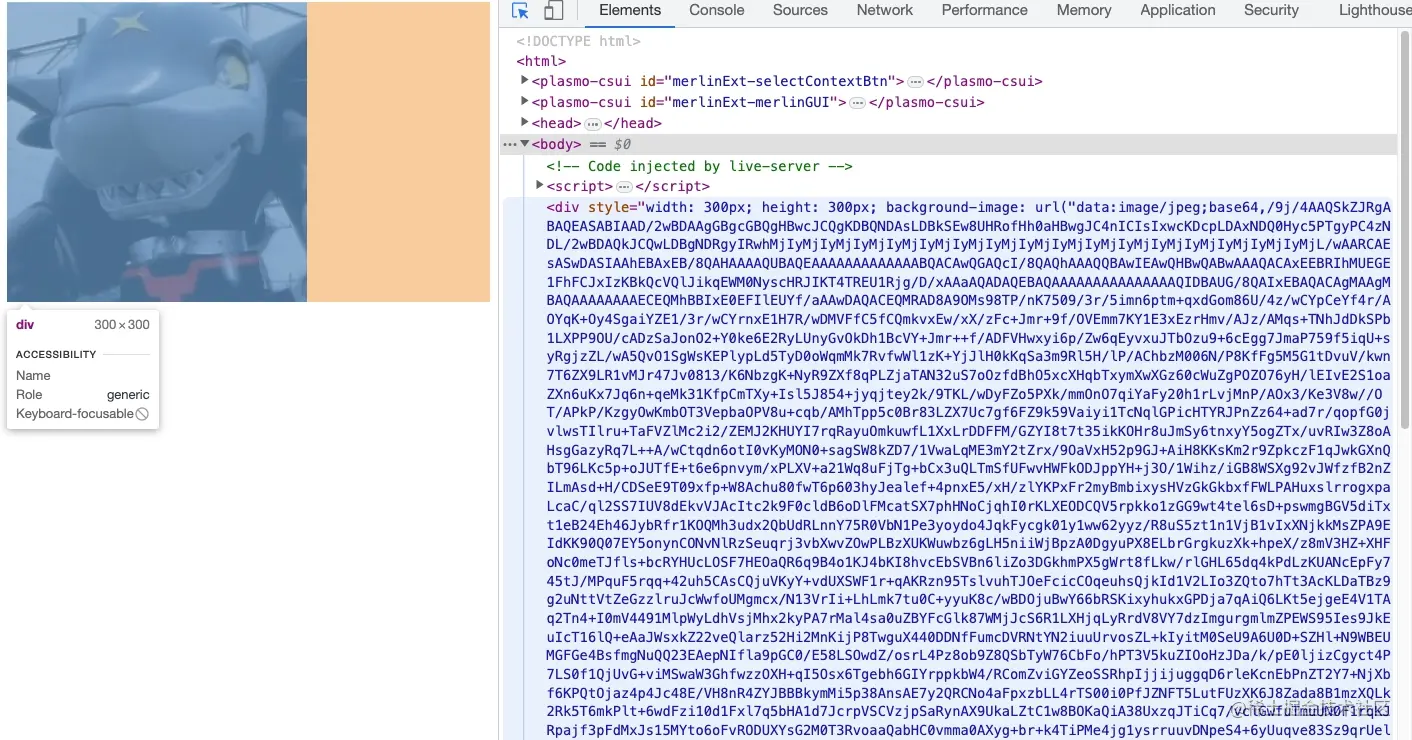
Task: Open the Performance tab
Action: (985, 10)
